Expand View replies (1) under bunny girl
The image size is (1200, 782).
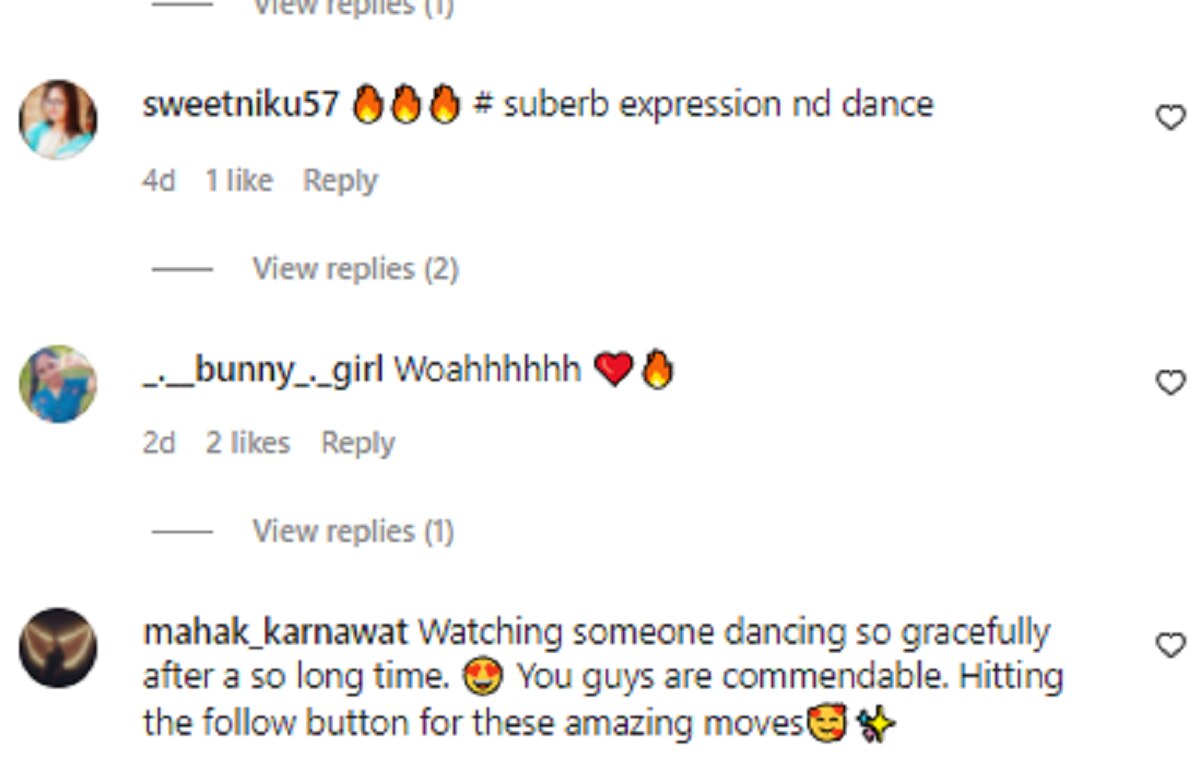tap(353, 531)
